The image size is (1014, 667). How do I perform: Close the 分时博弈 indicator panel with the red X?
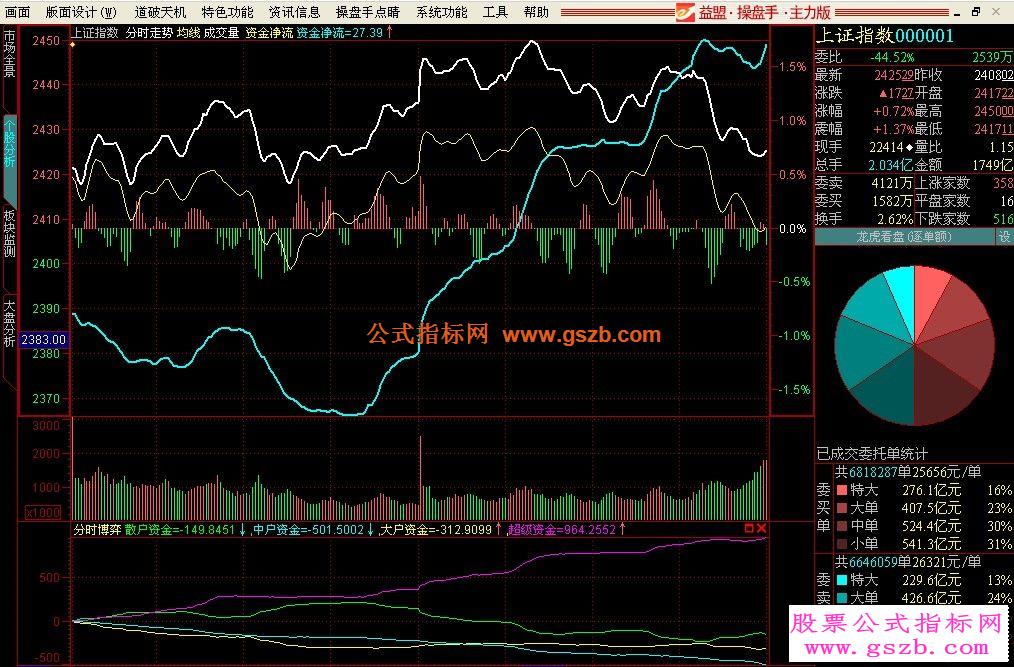point(761,529)
